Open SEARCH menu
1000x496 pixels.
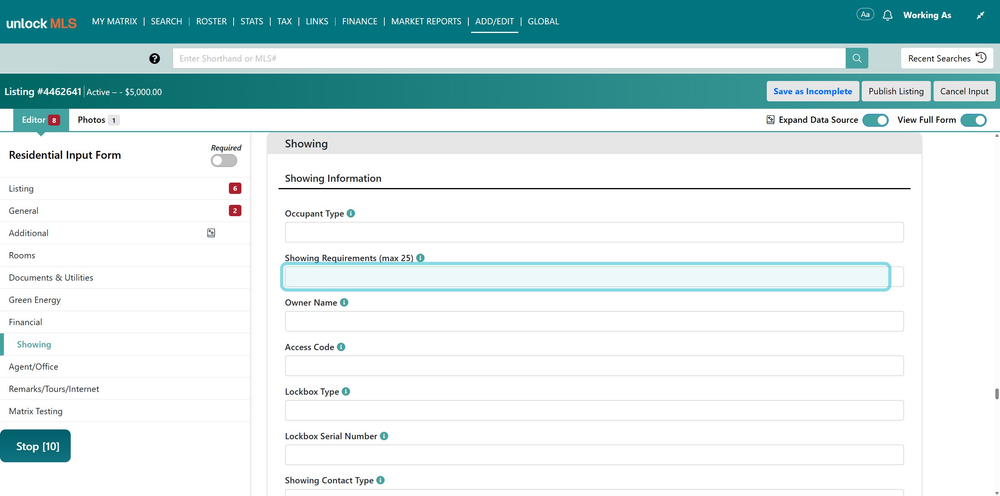coord(166,21)
